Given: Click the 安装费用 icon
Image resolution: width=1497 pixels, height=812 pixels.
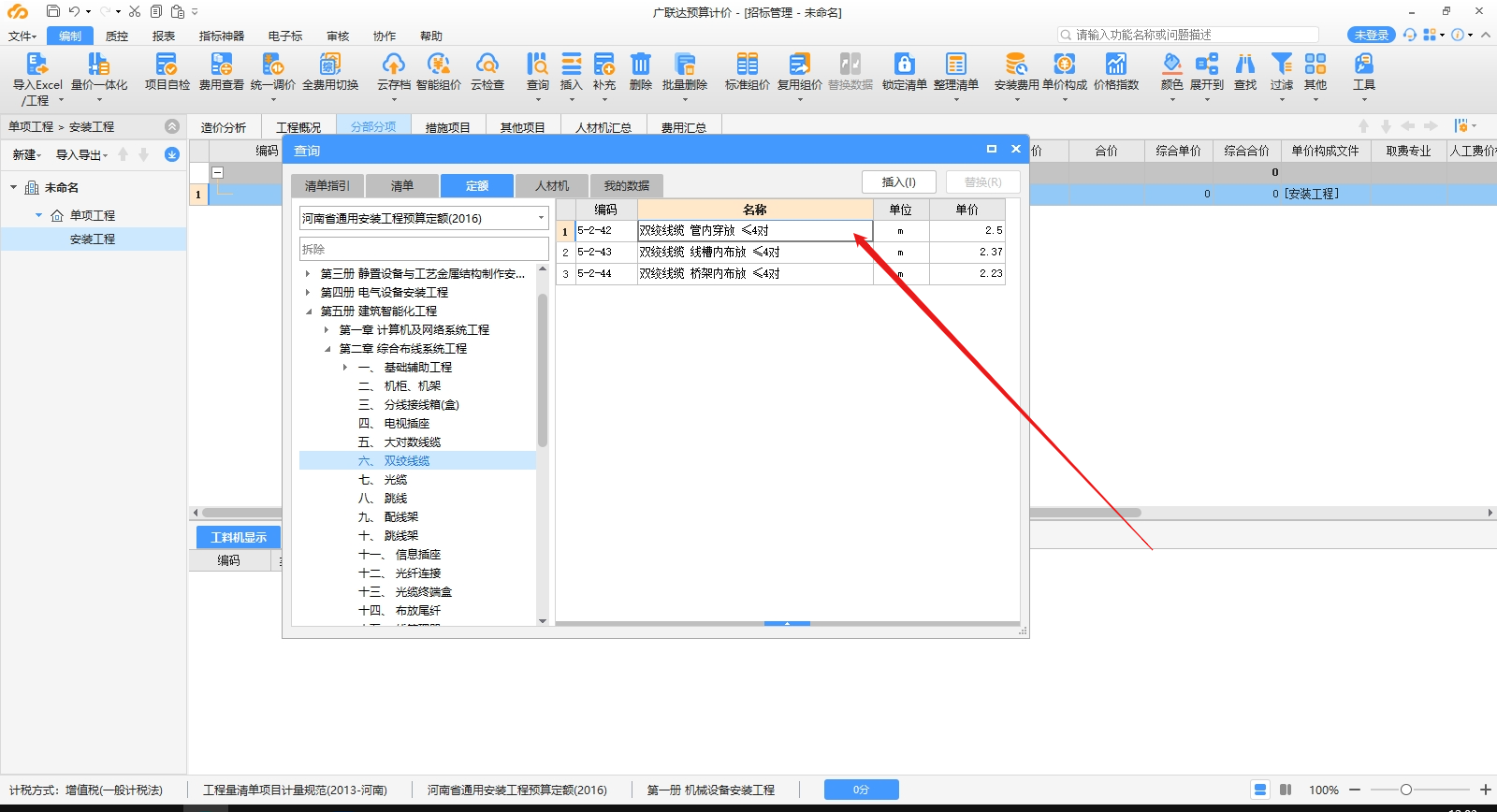Looking at the screenshot, I should [1016, 64].
